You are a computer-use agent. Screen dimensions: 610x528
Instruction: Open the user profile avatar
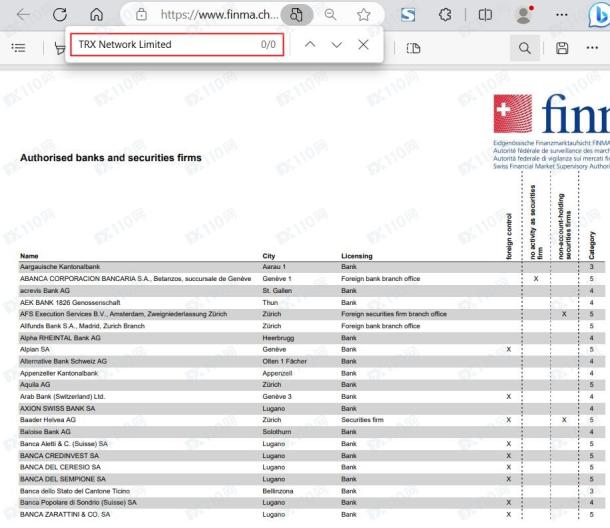tap(524, 15)
